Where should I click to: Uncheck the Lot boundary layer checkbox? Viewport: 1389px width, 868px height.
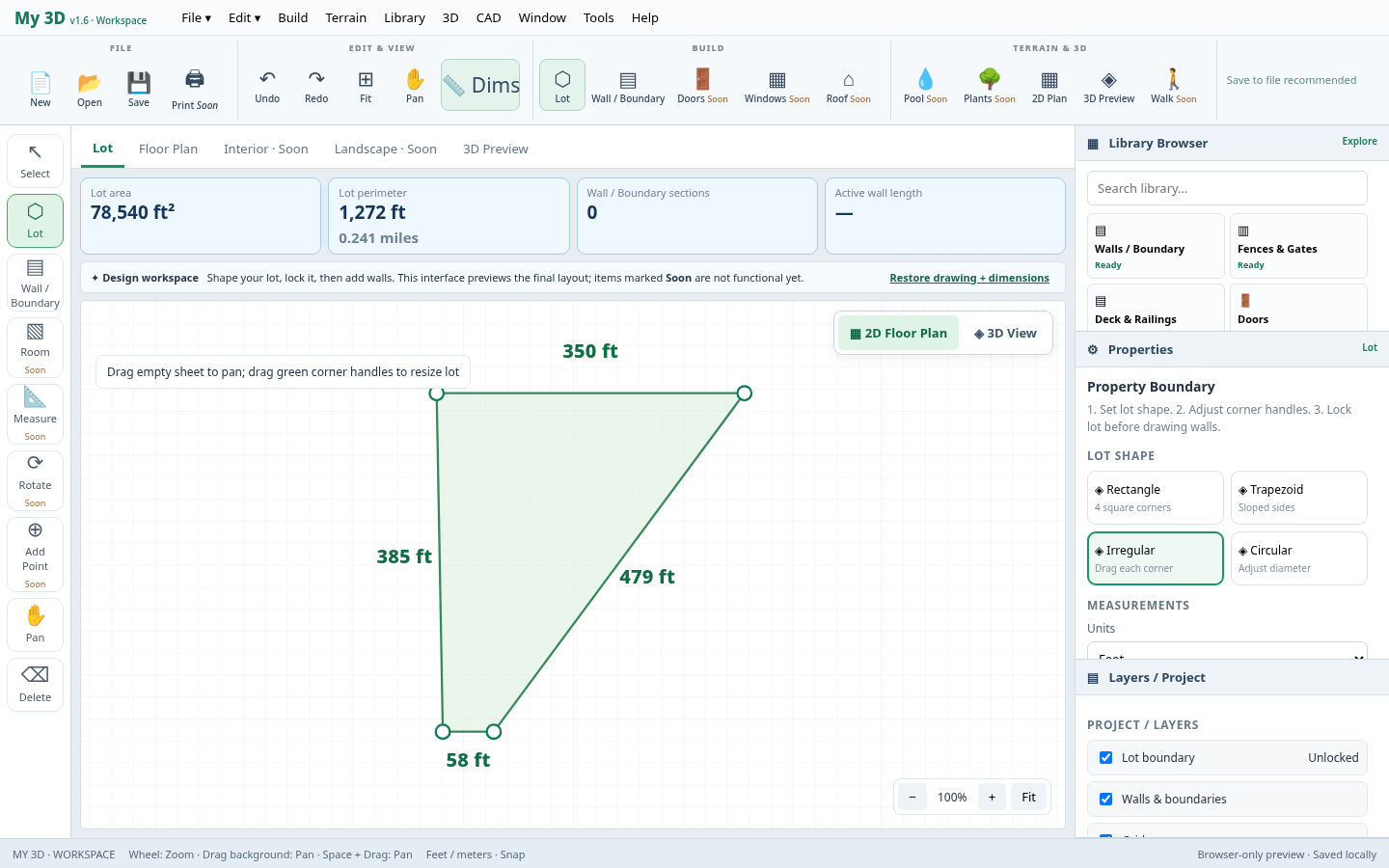coord(1106,758)
